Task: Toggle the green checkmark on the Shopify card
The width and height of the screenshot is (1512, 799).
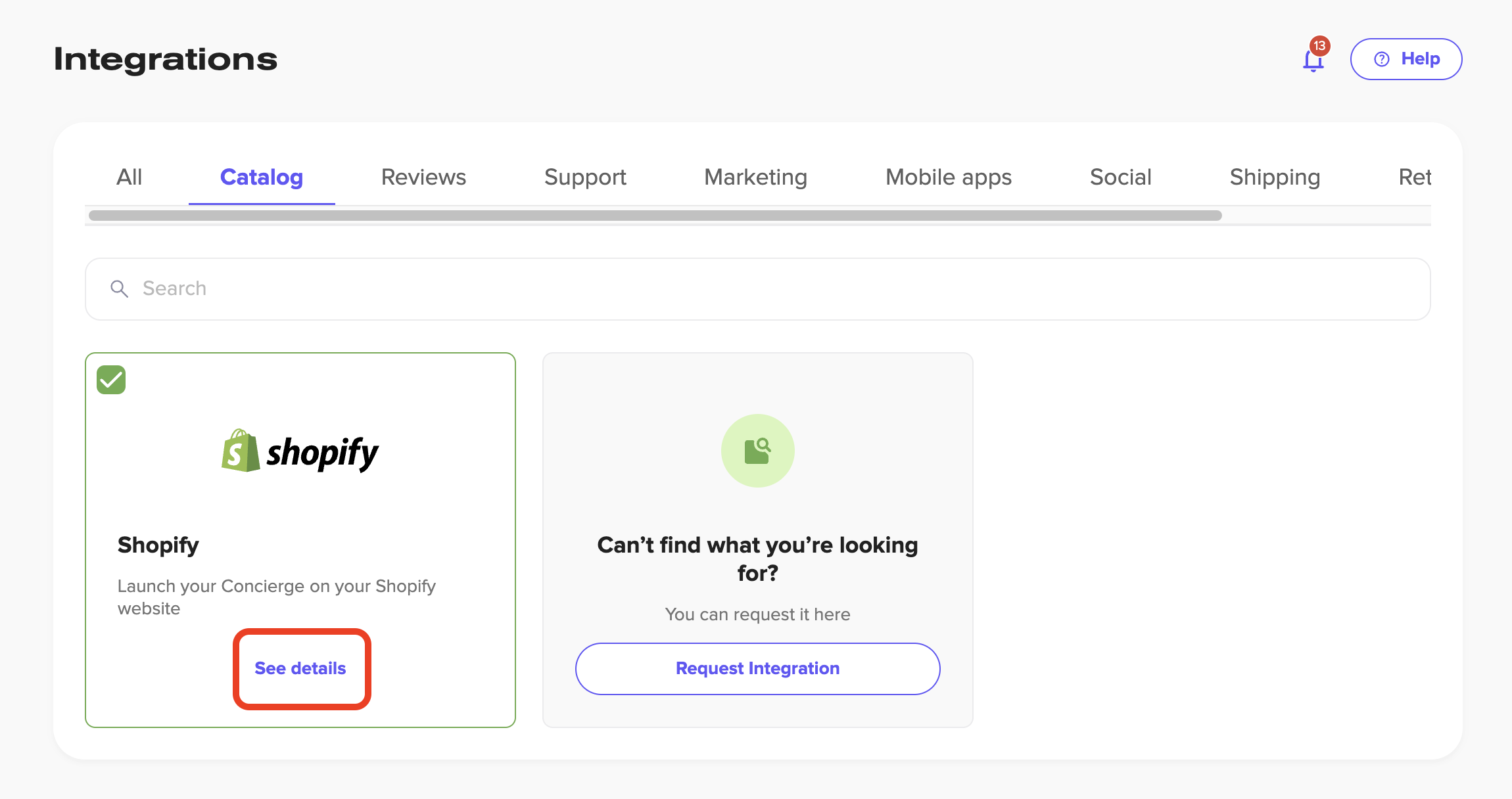Action: pyautogui.click(x=110, y=379)
